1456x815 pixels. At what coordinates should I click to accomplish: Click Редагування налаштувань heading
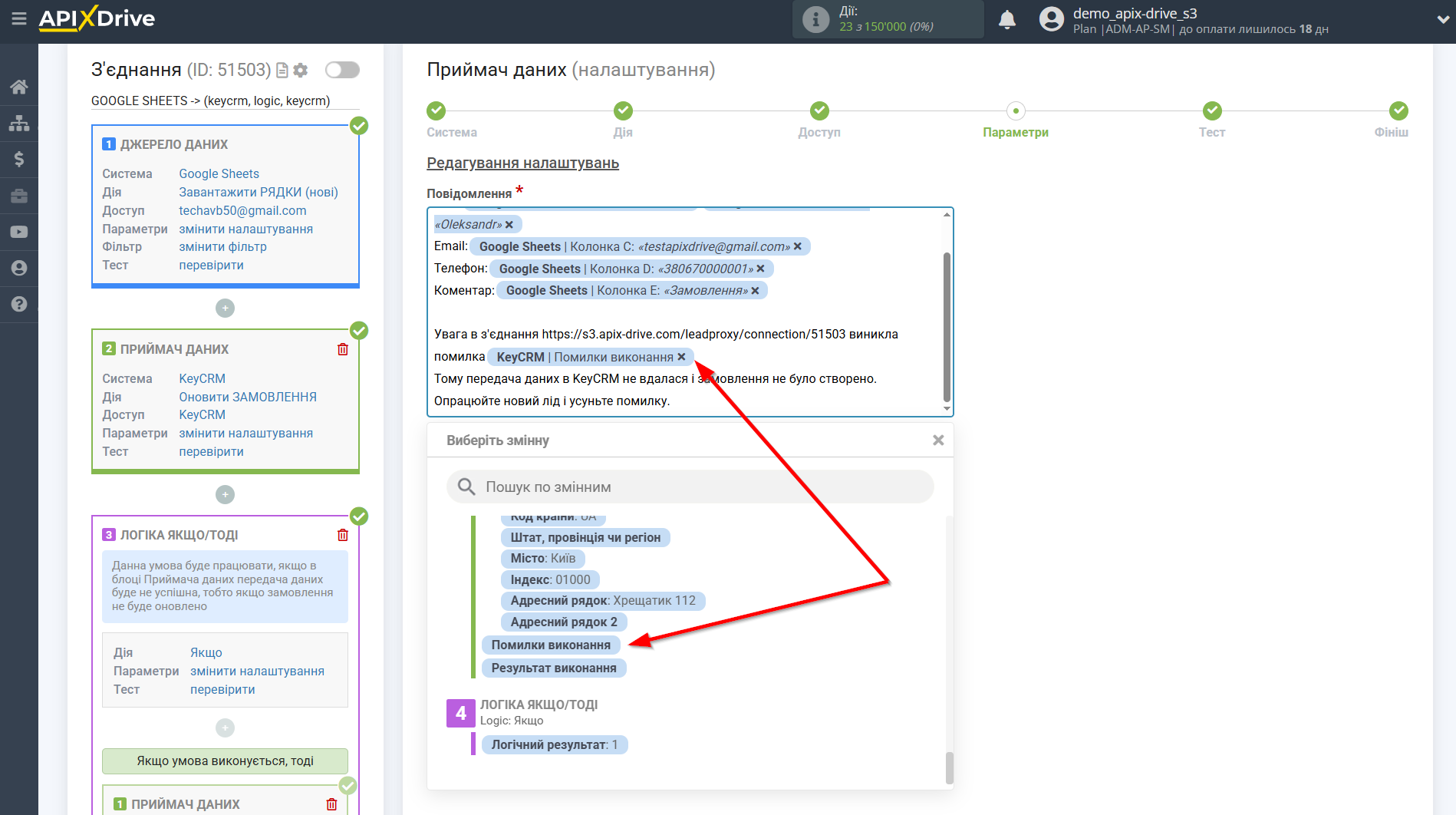click(522, 163)
